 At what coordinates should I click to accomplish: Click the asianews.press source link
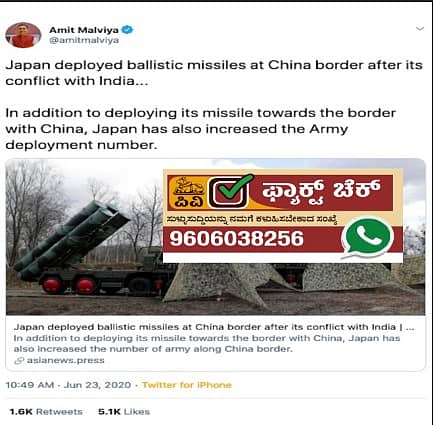pos(65,360)
